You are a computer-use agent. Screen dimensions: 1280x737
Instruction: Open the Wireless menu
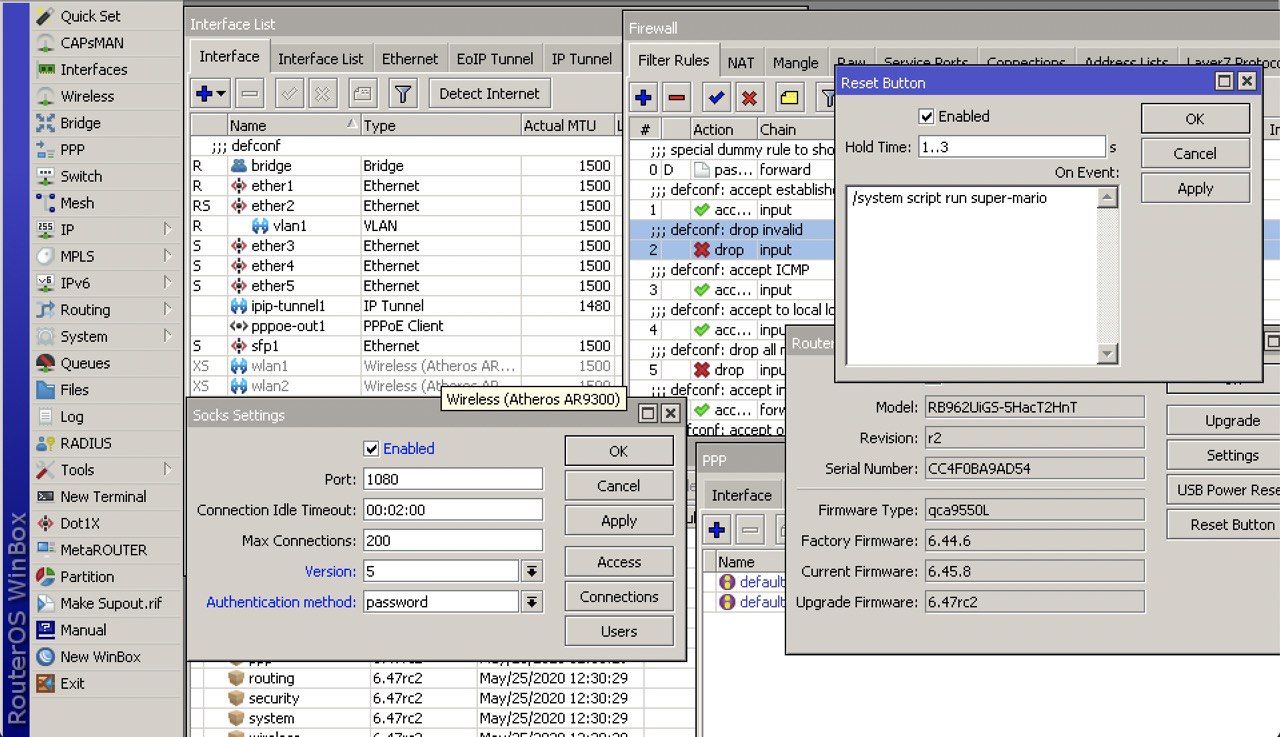[x=87, y=96]
